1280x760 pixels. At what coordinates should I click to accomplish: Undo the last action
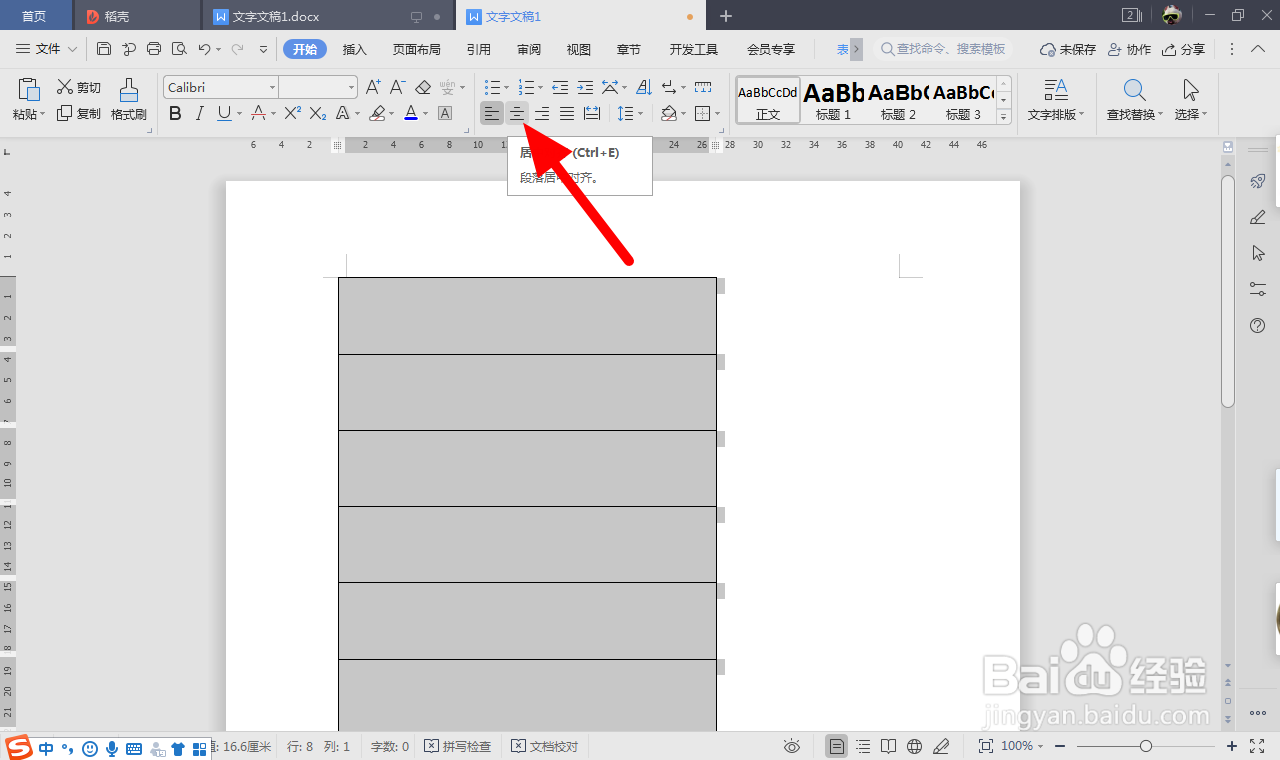(204, 49)
